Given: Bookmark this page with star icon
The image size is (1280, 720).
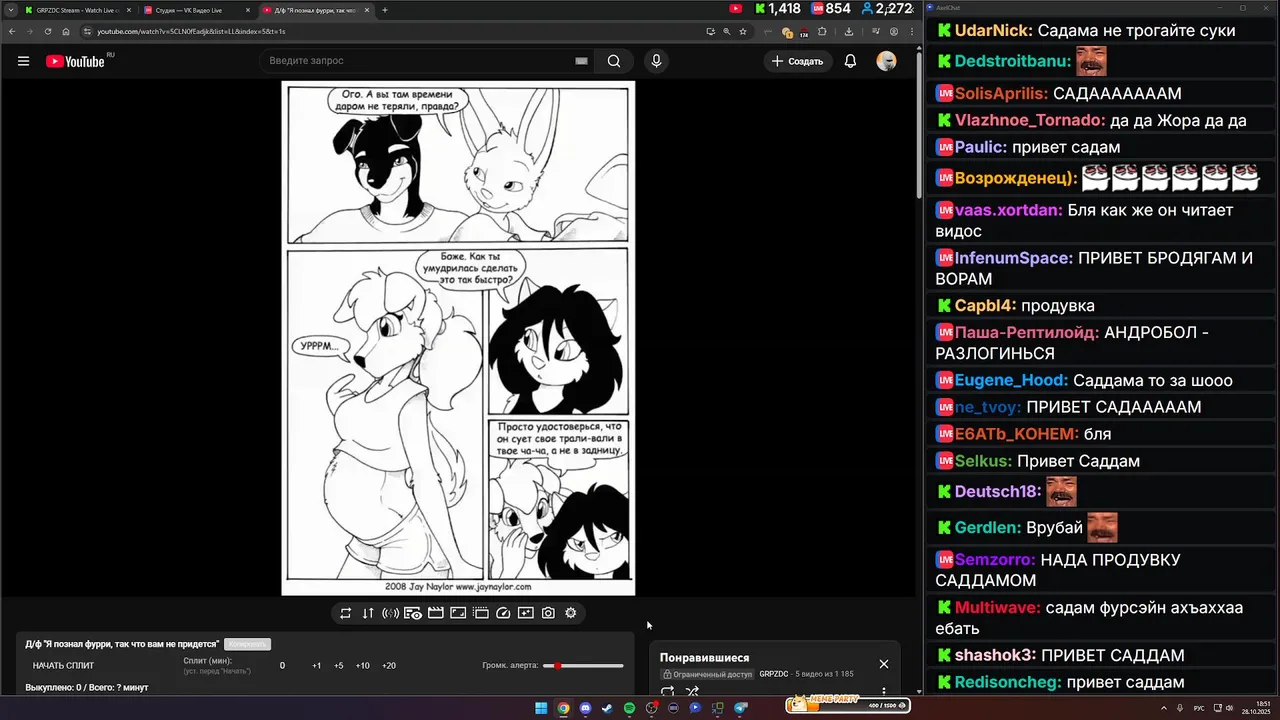Looking at the screenshot, I should [x=743, y=31].
